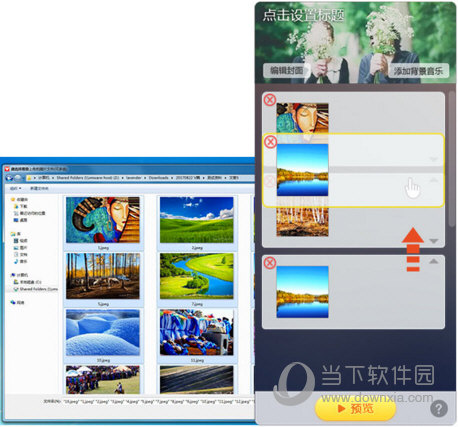Screen dimensions: 458x427
Task: Select Shared Folders breadcrumb in address bar
Action: 87,178
